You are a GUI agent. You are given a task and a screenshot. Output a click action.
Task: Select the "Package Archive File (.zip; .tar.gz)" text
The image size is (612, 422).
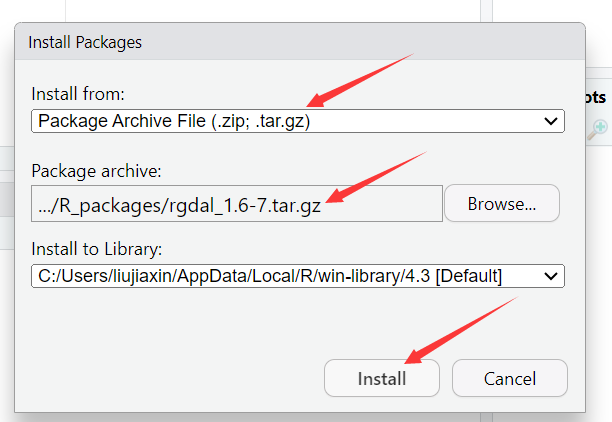(174, 121)
